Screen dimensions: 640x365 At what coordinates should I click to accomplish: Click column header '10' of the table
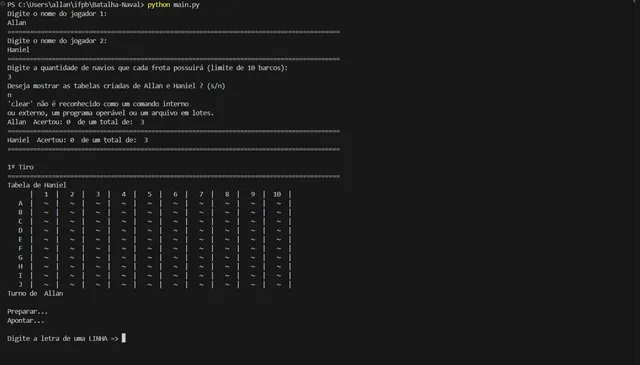[277, 194]
